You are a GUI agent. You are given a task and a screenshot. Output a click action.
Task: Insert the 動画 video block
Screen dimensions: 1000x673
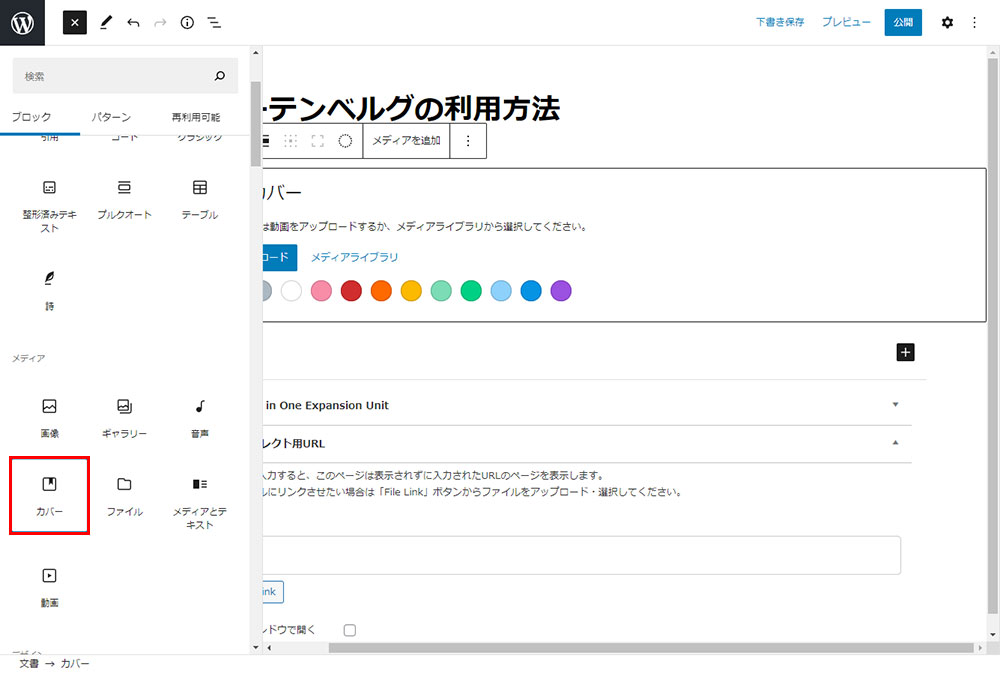click(x=49, y=585)
